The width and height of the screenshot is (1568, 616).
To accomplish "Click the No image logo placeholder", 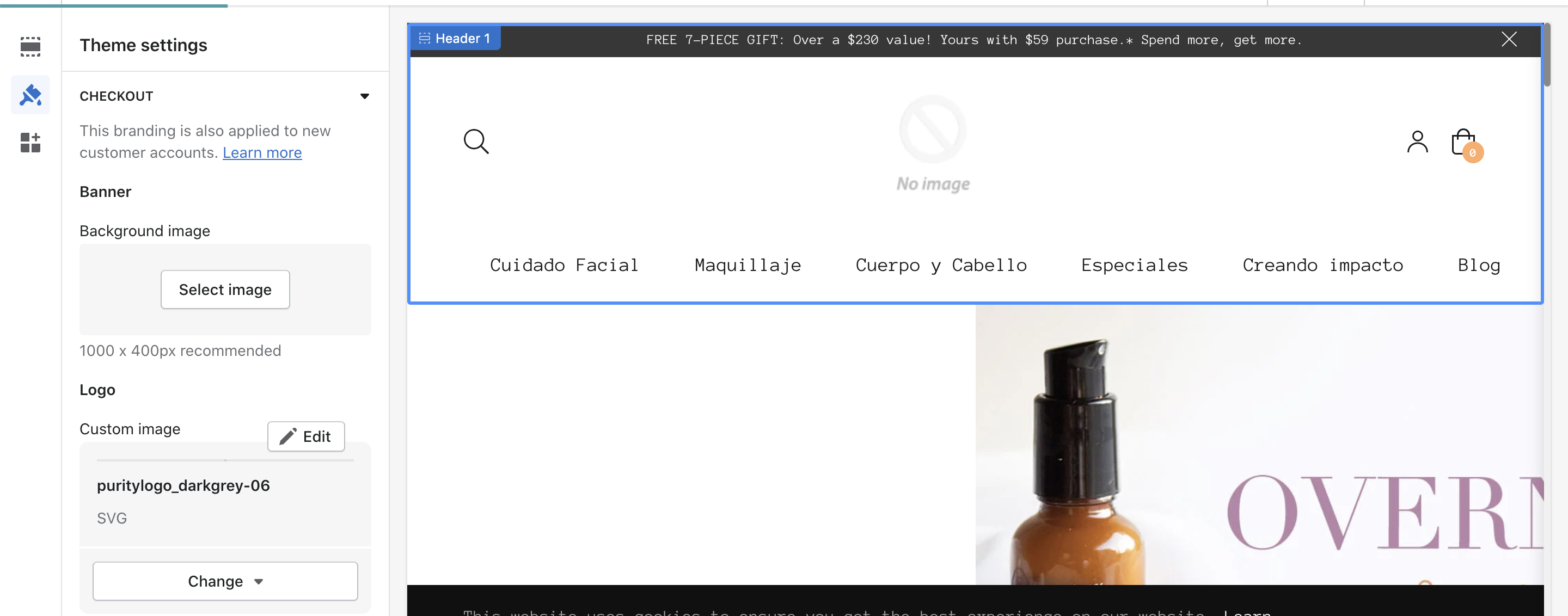I will tap(933, 144).
